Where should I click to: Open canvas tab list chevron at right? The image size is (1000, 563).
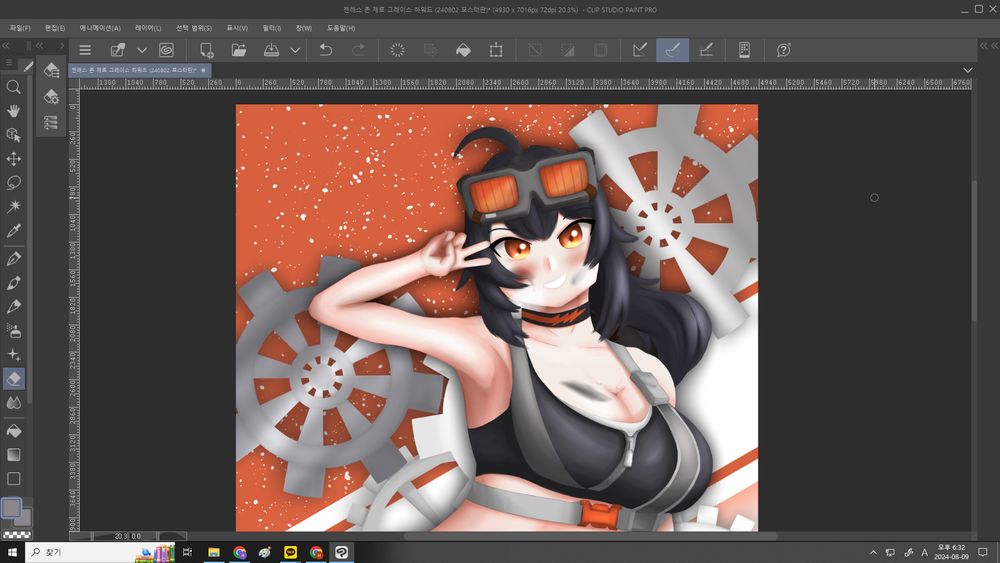point(967,70)
